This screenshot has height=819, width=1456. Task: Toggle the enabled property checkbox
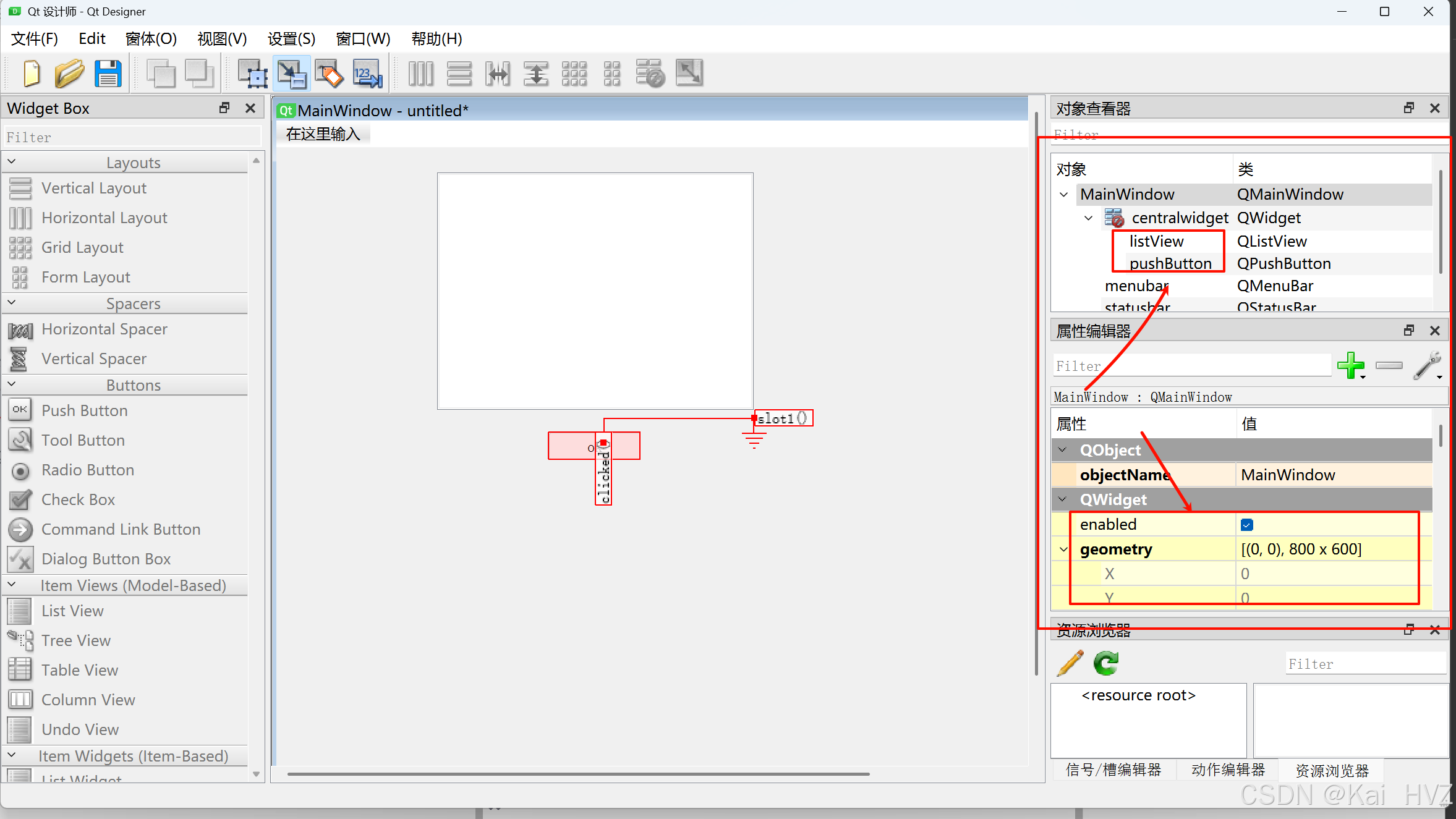pos(1246,525)
